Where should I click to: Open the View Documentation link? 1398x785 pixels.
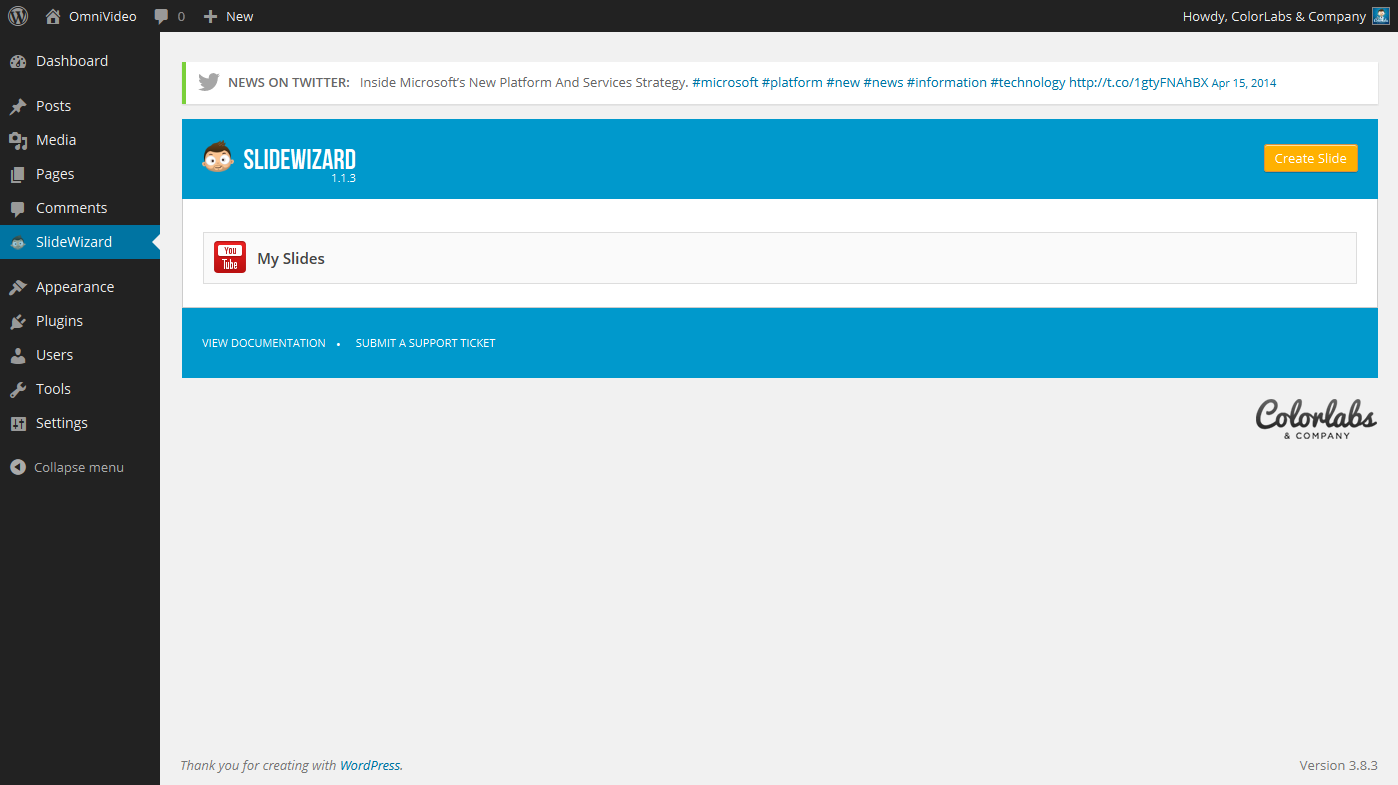(x=264, y=343)
